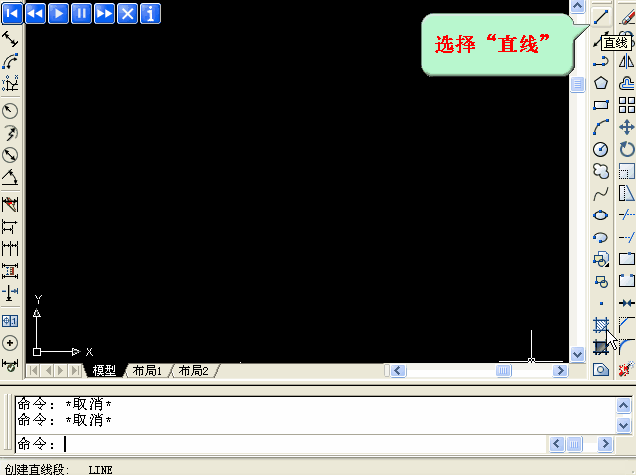This screenshot has height=475, width=636.
Task: Select the Rectangle tool
Action: point(601,105)
